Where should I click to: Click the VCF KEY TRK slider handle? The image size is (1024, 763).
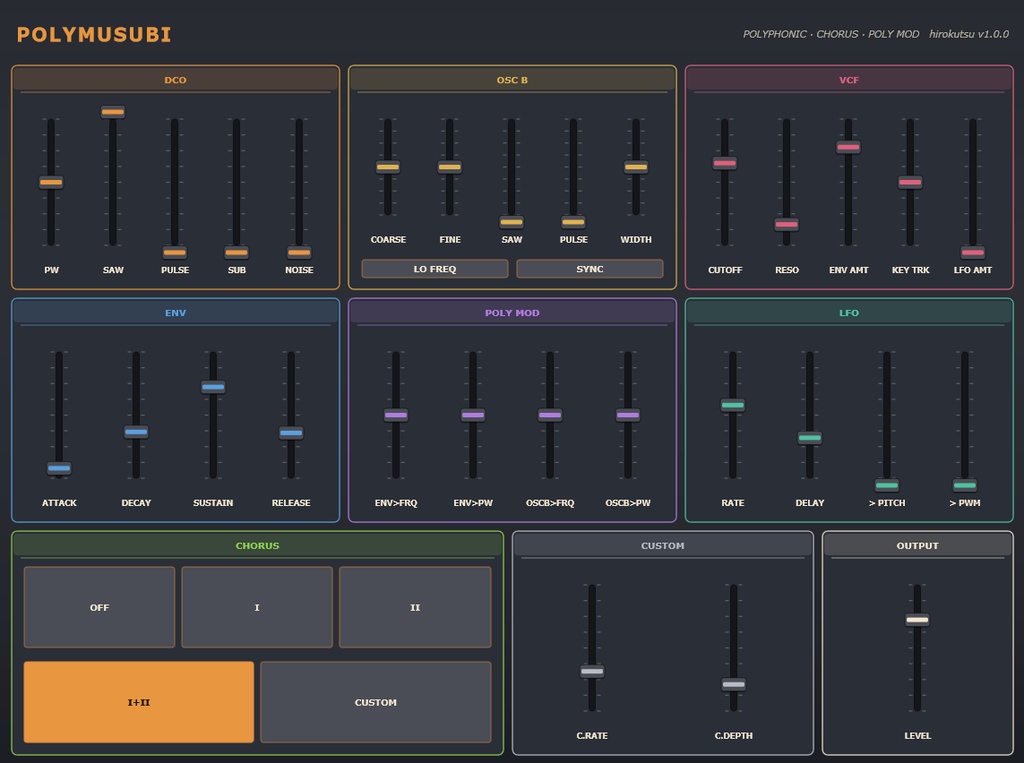point(910,182)
